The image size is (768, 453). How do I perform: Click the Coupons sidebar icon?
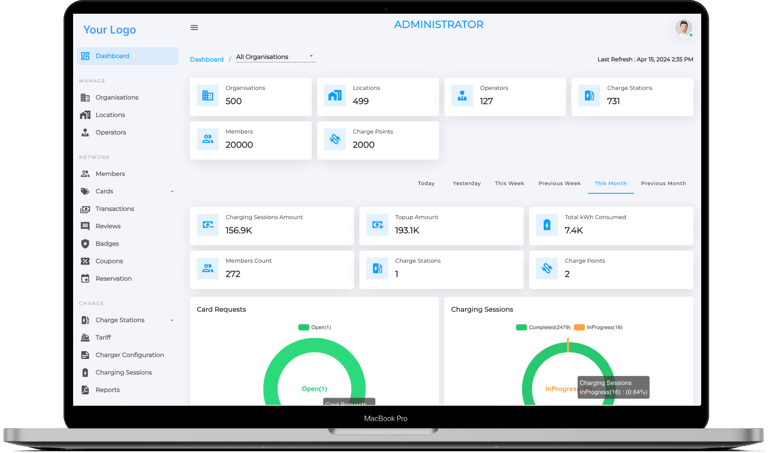[x=85, y=261]
